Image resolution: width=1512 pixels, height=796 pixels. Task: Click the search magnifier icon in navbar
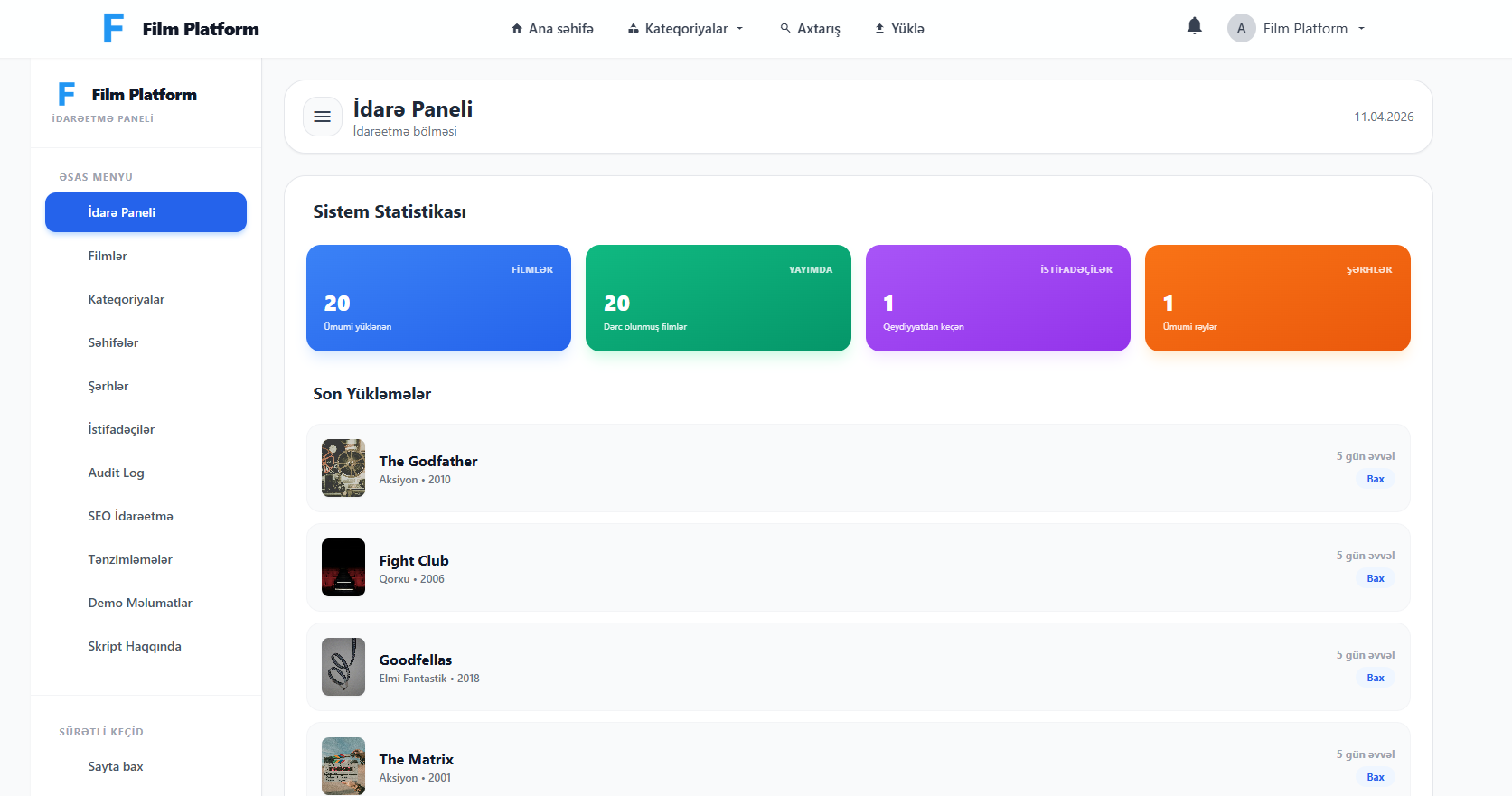[785, 29]
